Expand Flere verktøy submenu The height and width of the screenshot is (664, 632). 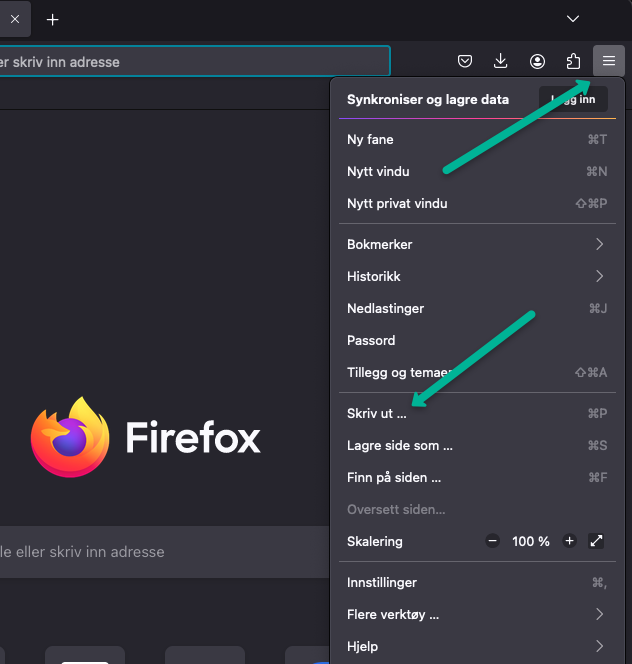click(x=599, y=614)
